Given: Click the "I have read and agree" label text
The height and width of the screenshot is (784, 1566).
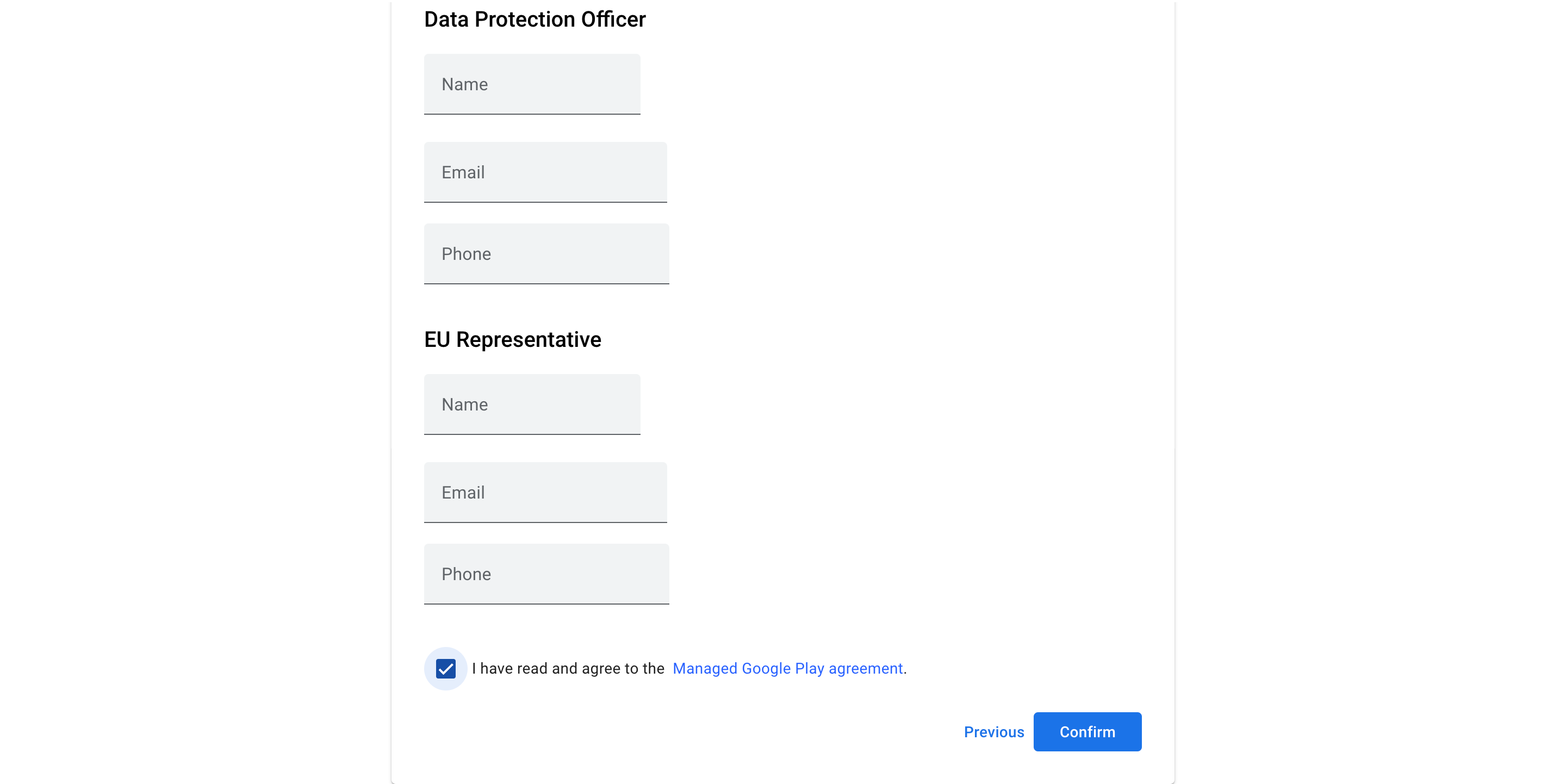Looking at the screenshot, I should click(568, 669).
